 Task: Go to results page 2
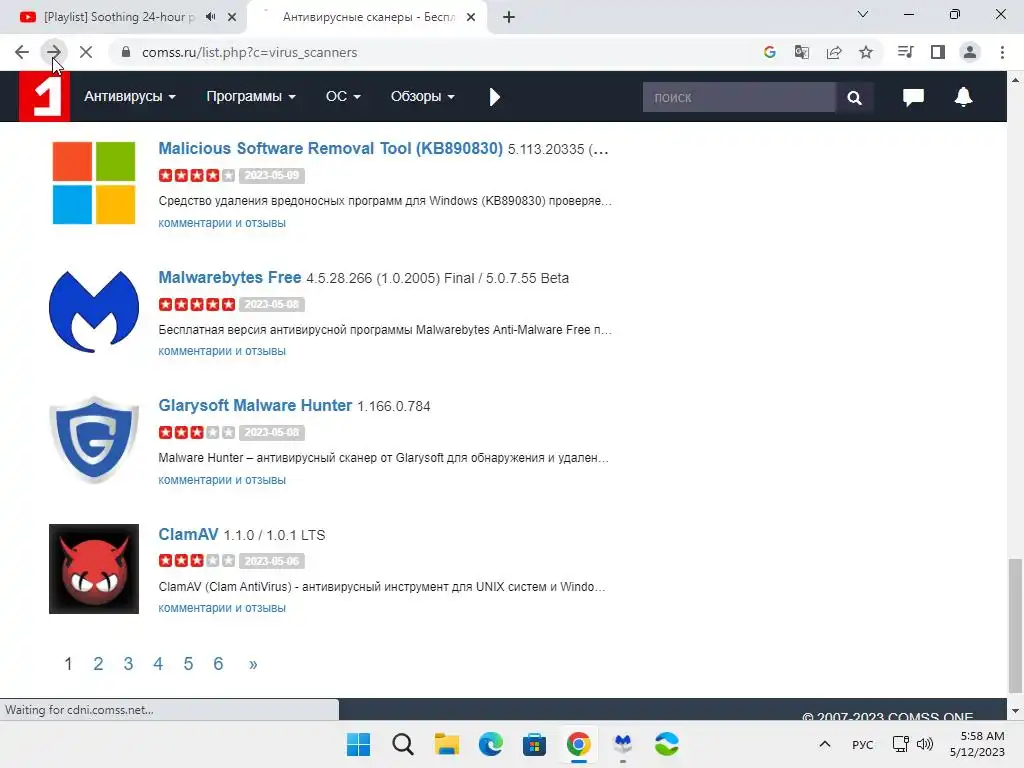pos(98,664)
